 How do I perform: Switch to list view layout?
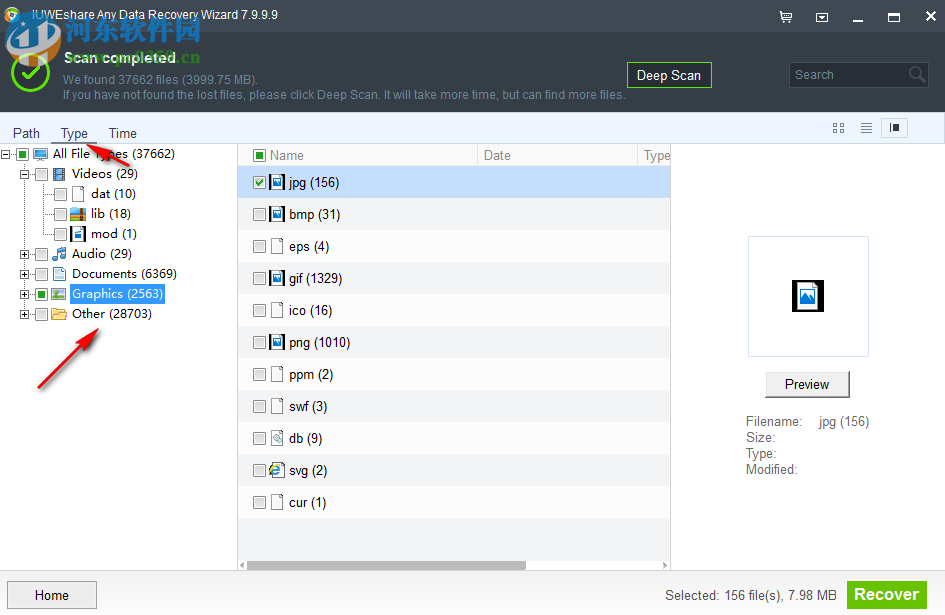(x=865, y=128)
